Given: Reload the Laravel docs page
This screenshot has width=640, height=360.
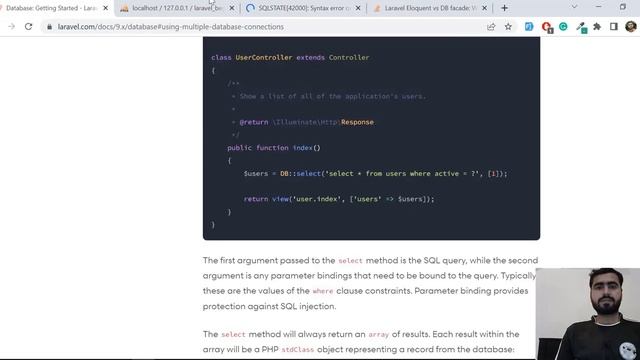Looking at the screenshot, I should pos(28,27).
